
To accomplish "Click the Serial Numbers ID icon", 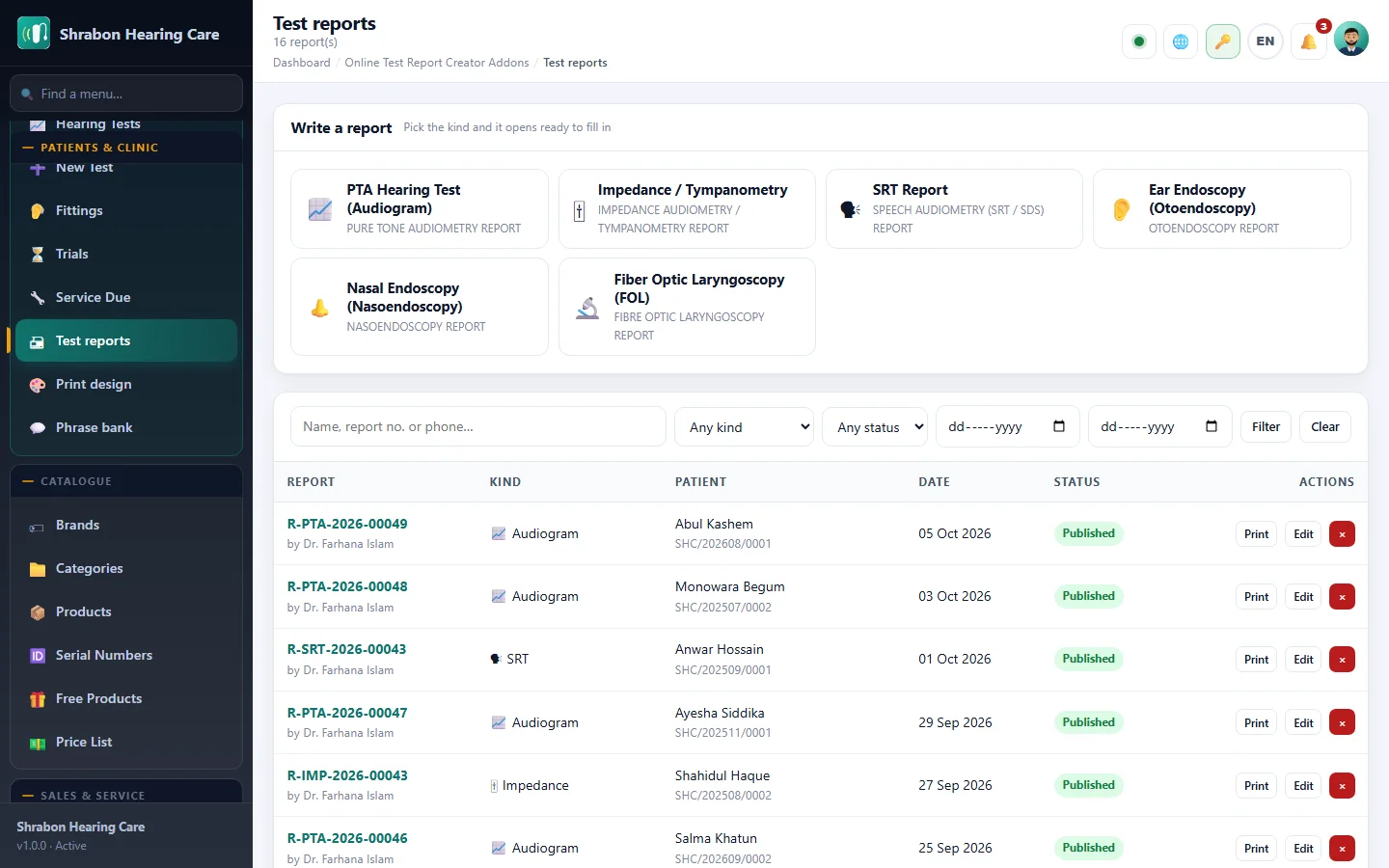I will 38,656.
